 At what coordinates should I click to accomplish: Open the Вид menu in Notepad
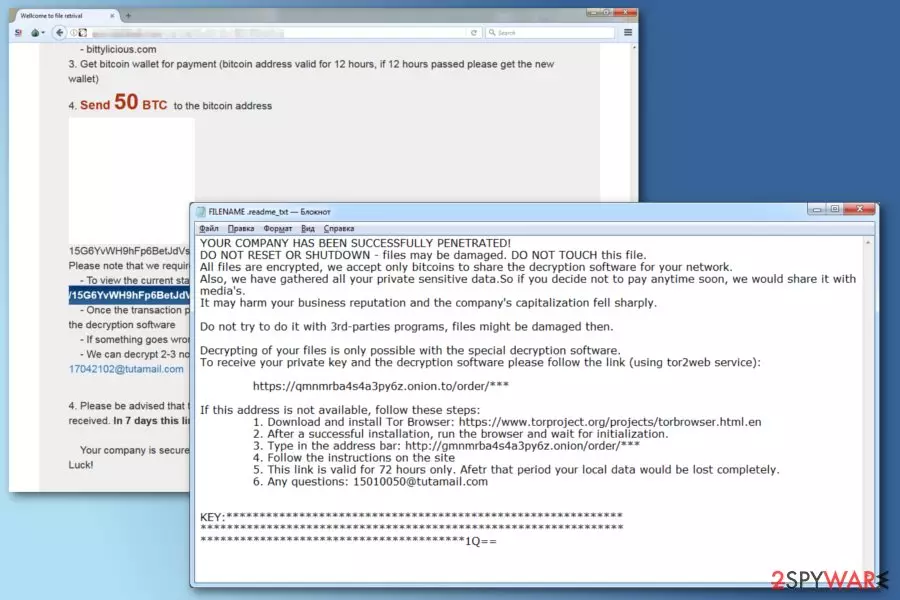point(308,229)
